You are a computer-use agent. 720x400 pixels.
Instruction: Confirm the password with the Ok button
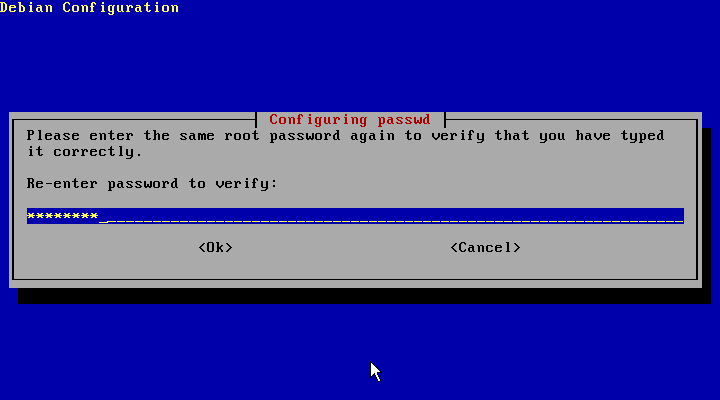tap(215, 248)
